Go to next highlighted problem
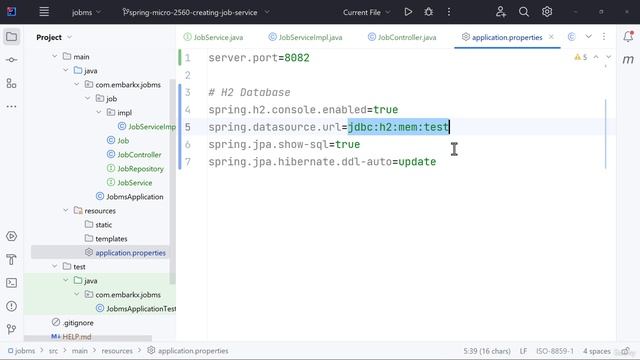640x360 pixels. [x=609, y=57]
